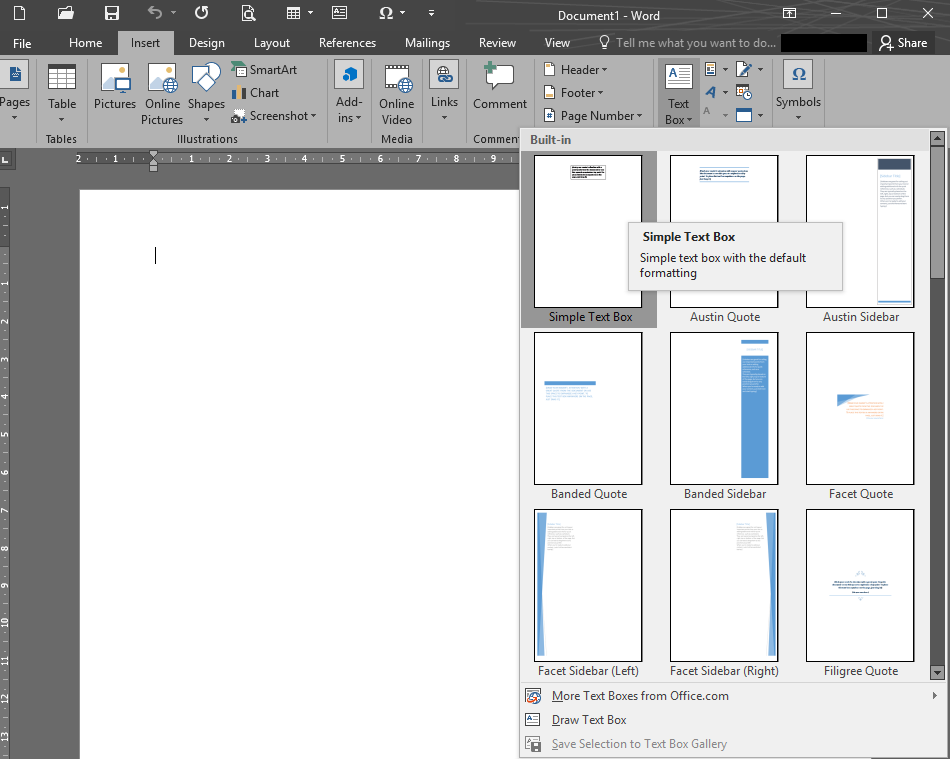Click the quick access Table grid icon
Viewport: 950px width, 759px height.
tap(293, 13)
